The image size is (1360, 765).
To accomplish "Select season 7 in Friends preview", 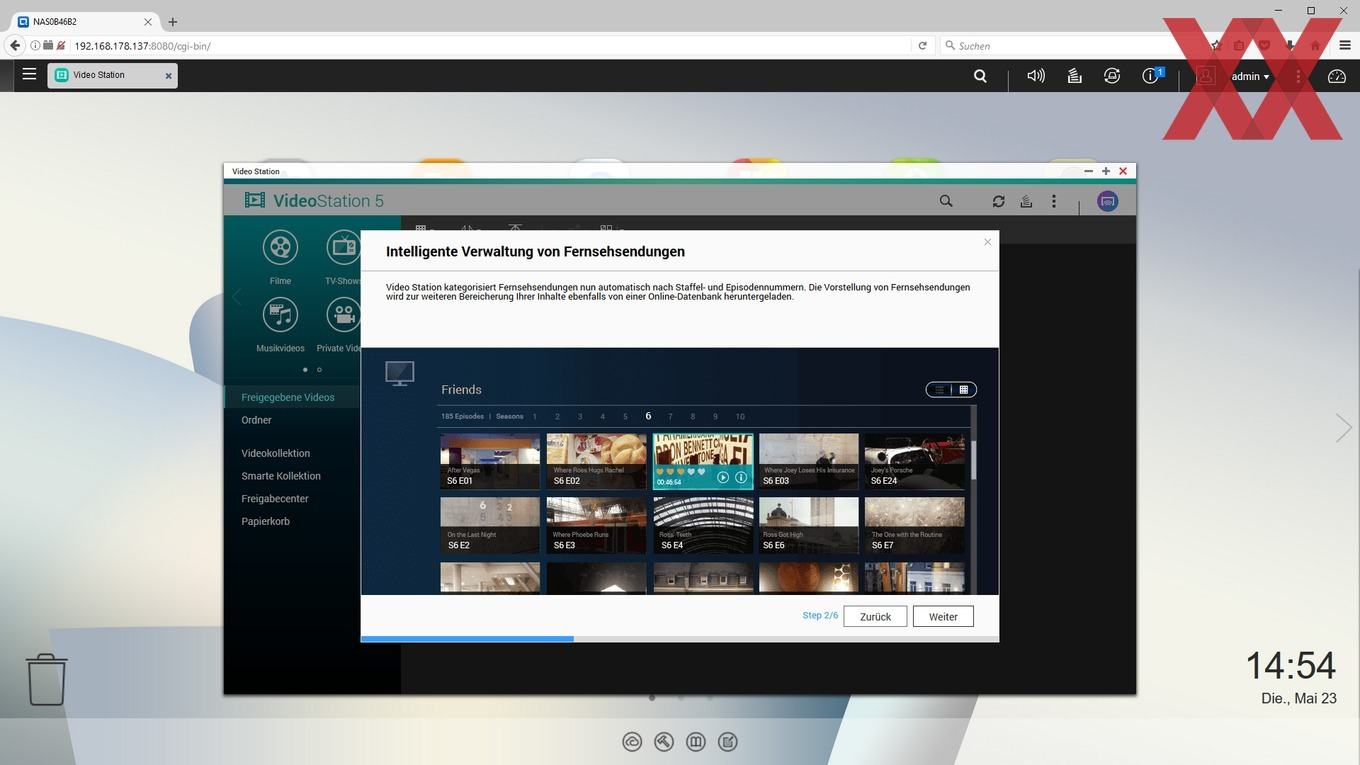I will point(670,416).
